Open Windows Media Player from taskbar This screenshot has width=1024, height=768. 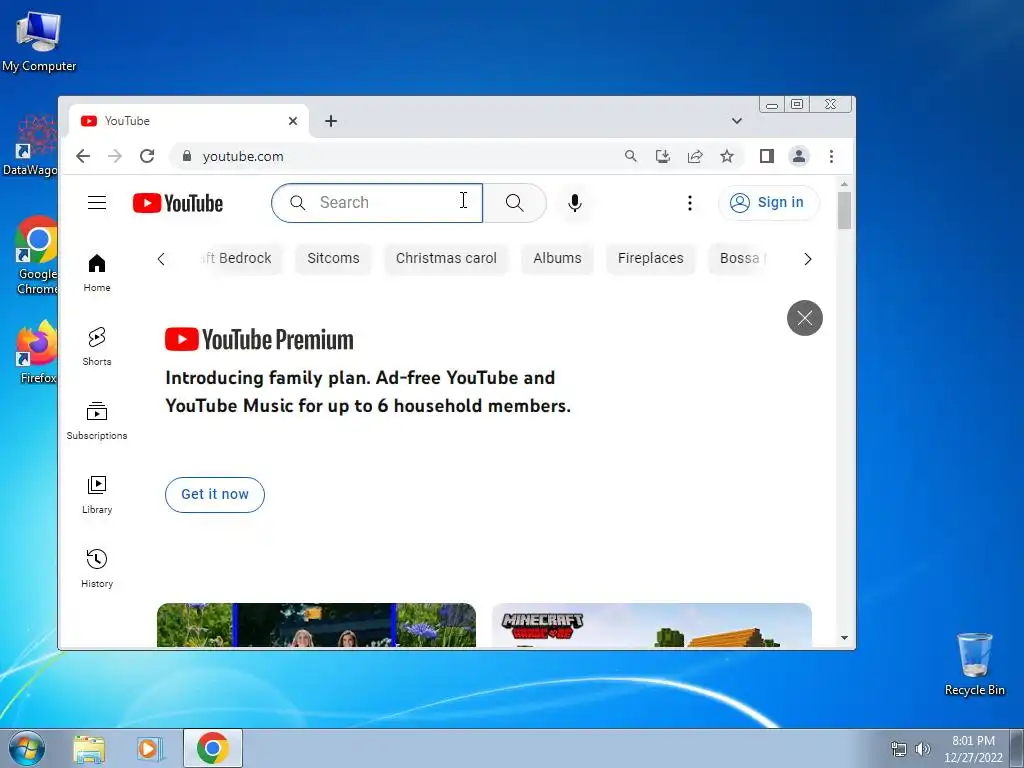click(150, 749)
